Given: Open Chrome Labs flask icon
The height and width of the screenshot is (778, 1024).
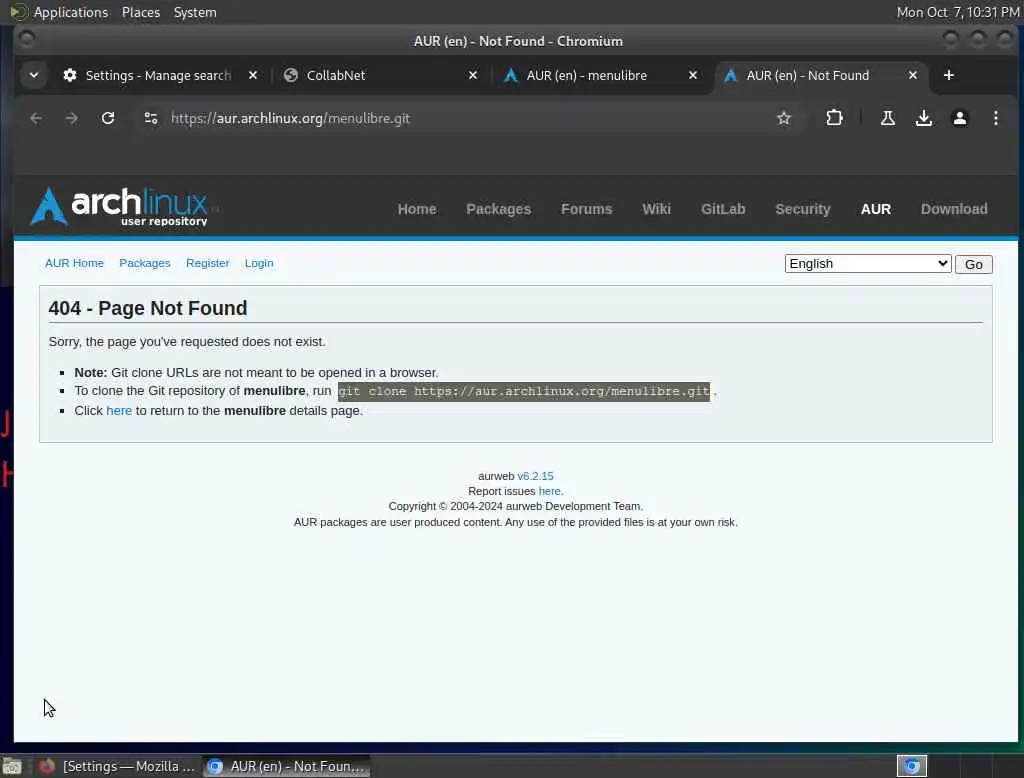Looking at the screenshot, I should pyautogui.click(x=888, y=118).
